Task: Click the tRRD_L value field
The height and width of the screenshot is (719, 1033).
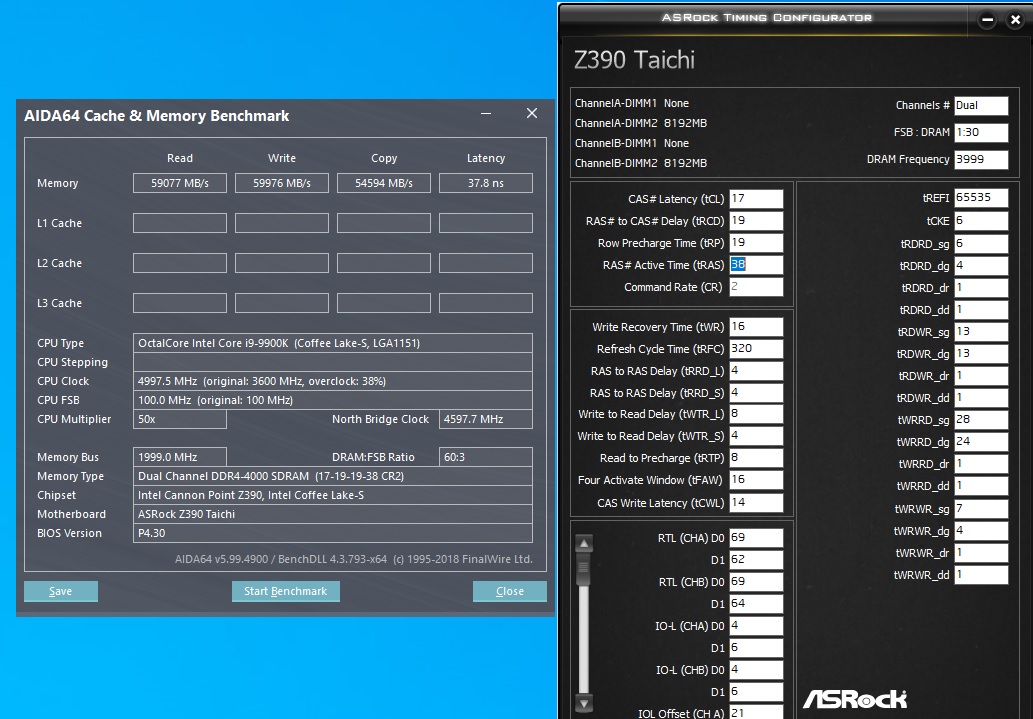Action: click(x=756, y=371)
